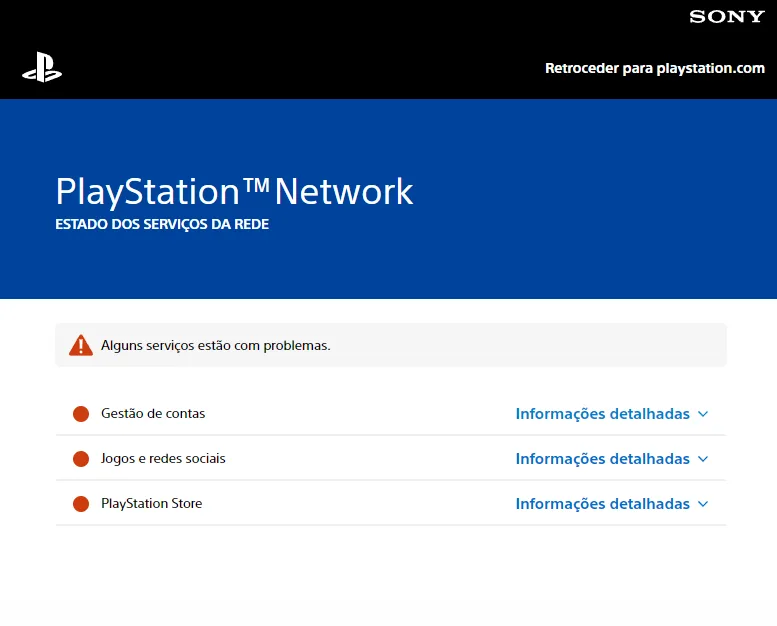Click red status dot for Jogos e redes sociais

(81, 459)
